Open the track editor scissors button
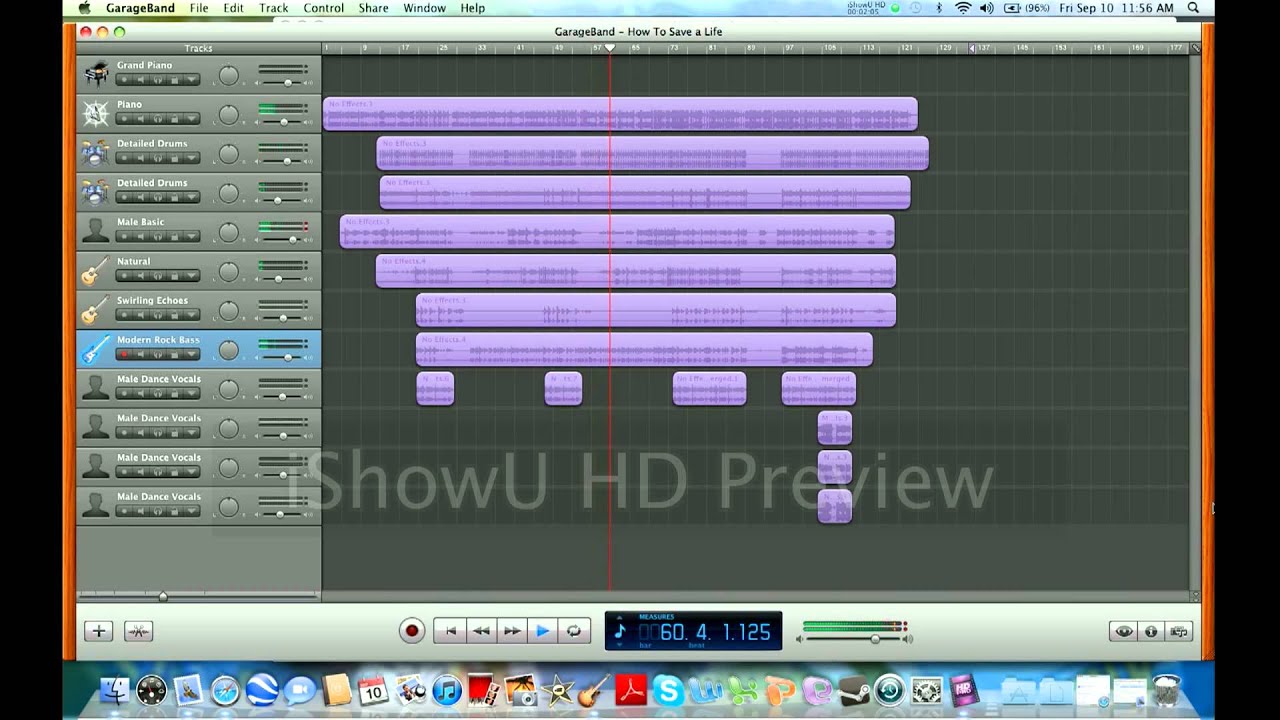 (x=138, y=631)
